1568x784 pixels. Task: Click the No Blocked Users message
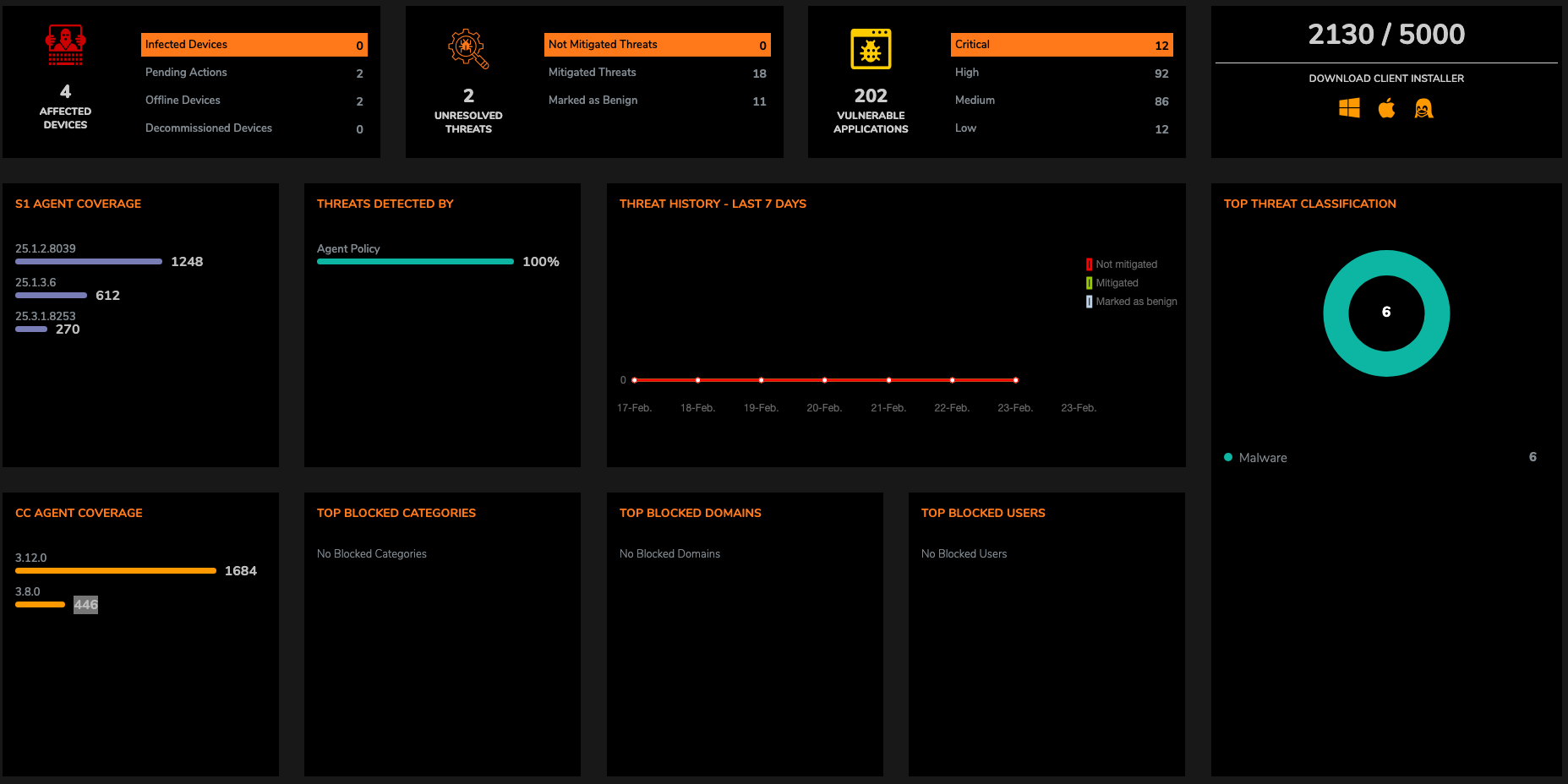(x=964, y=554)
